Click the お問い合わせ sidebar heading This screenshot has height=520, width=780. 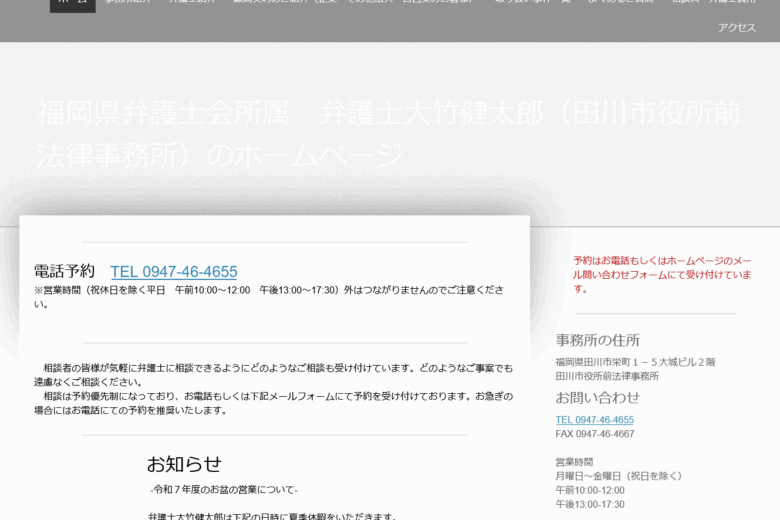597,397
